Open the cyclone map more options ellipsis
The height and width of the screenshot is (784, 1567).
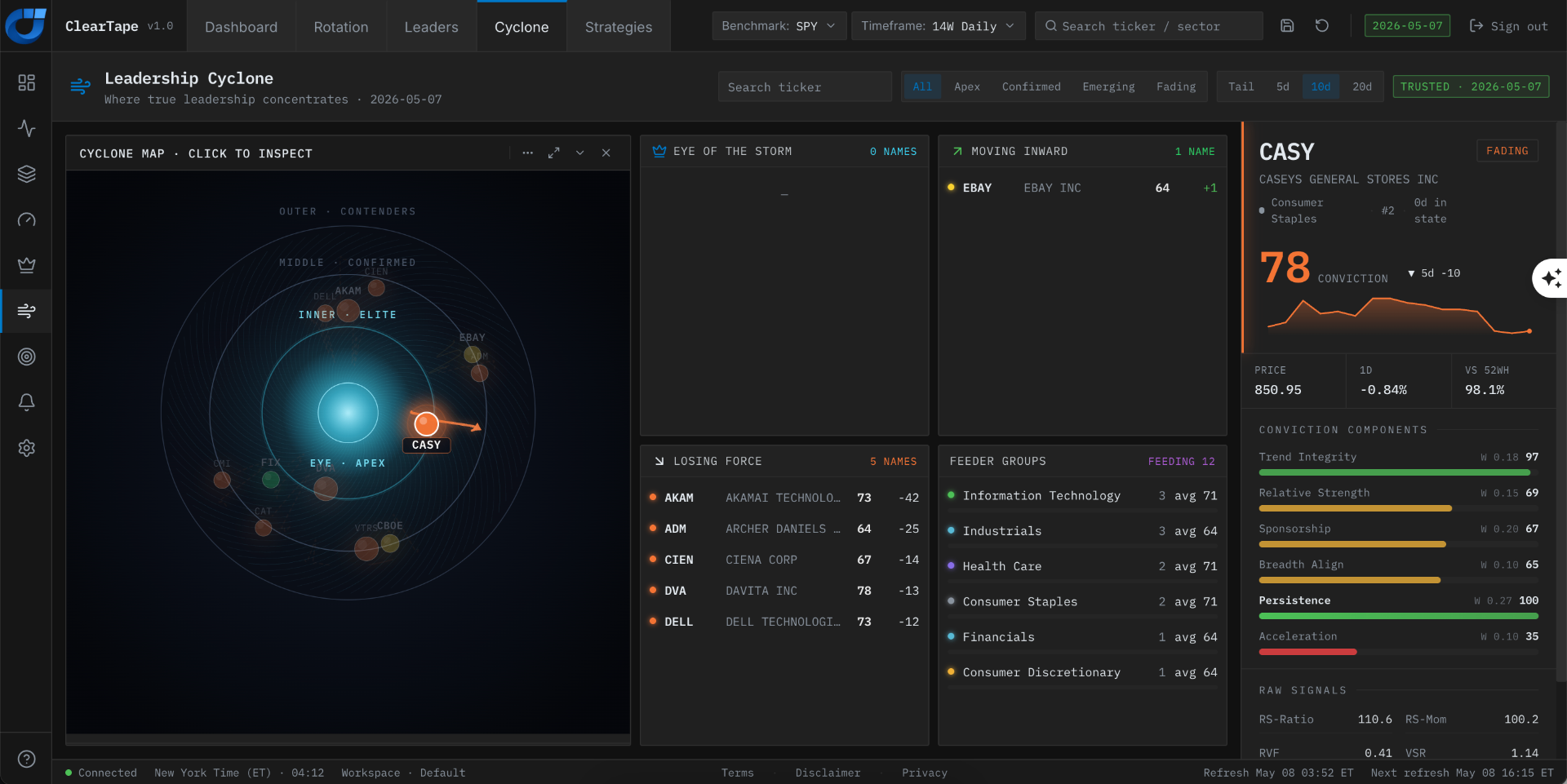(528, 153)
